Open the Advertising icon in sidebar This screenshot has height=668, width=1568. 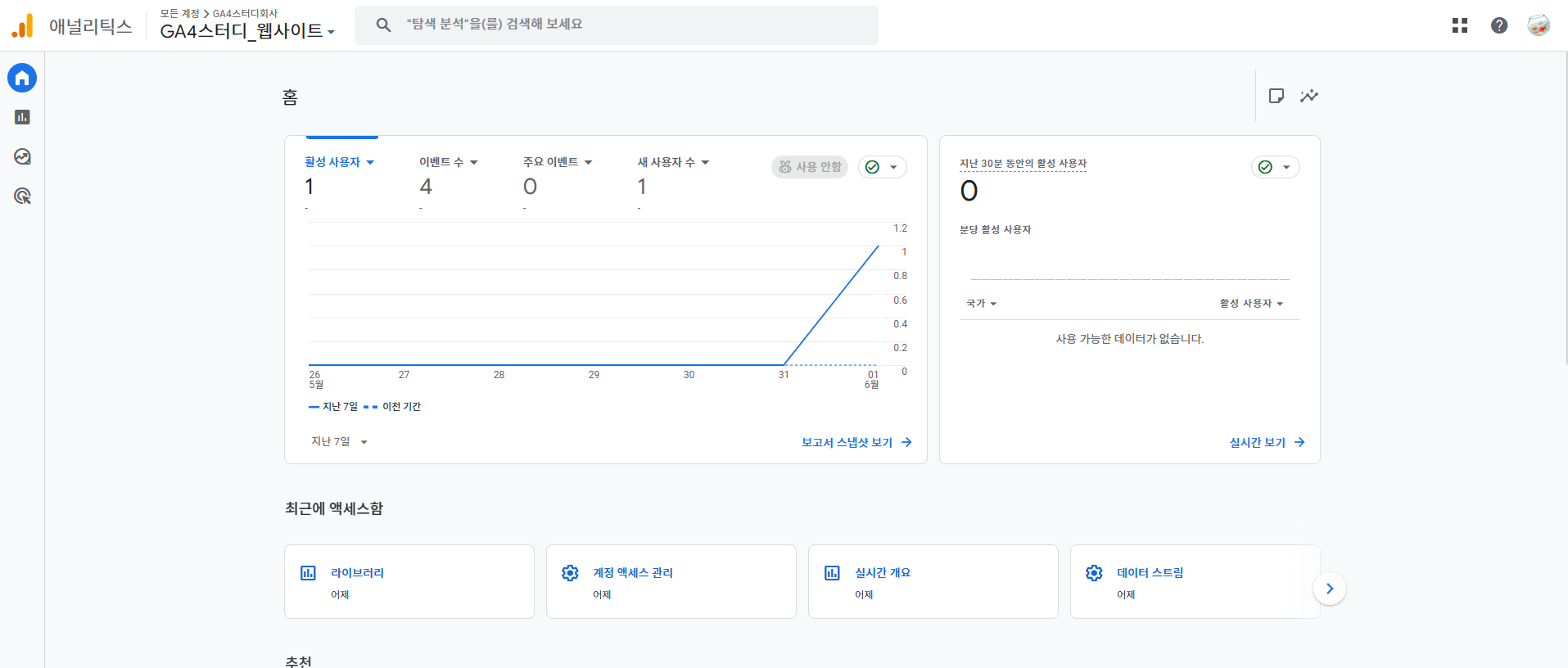click(22, 196)
